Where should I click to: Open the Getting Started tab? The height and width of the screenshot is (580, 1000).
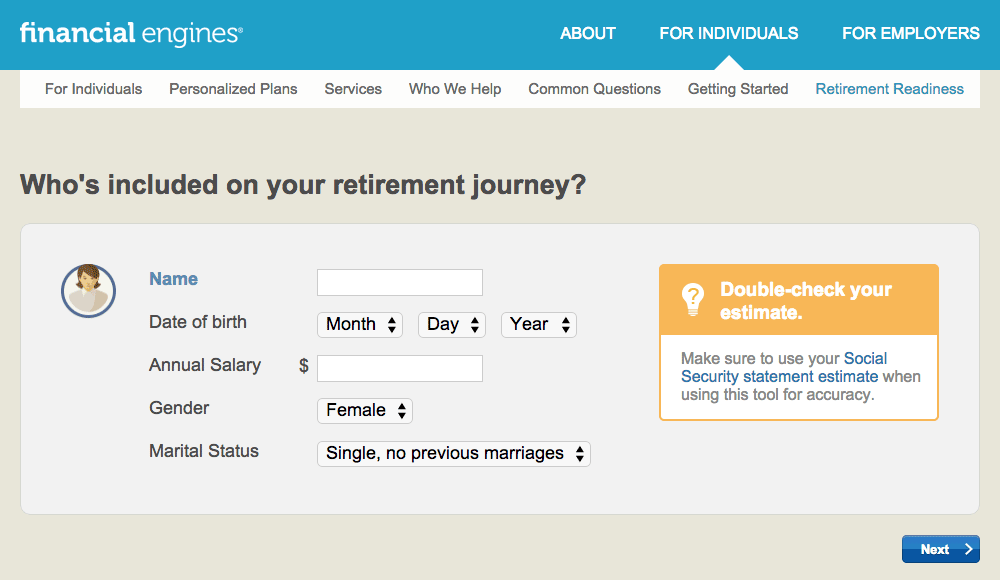738,89
